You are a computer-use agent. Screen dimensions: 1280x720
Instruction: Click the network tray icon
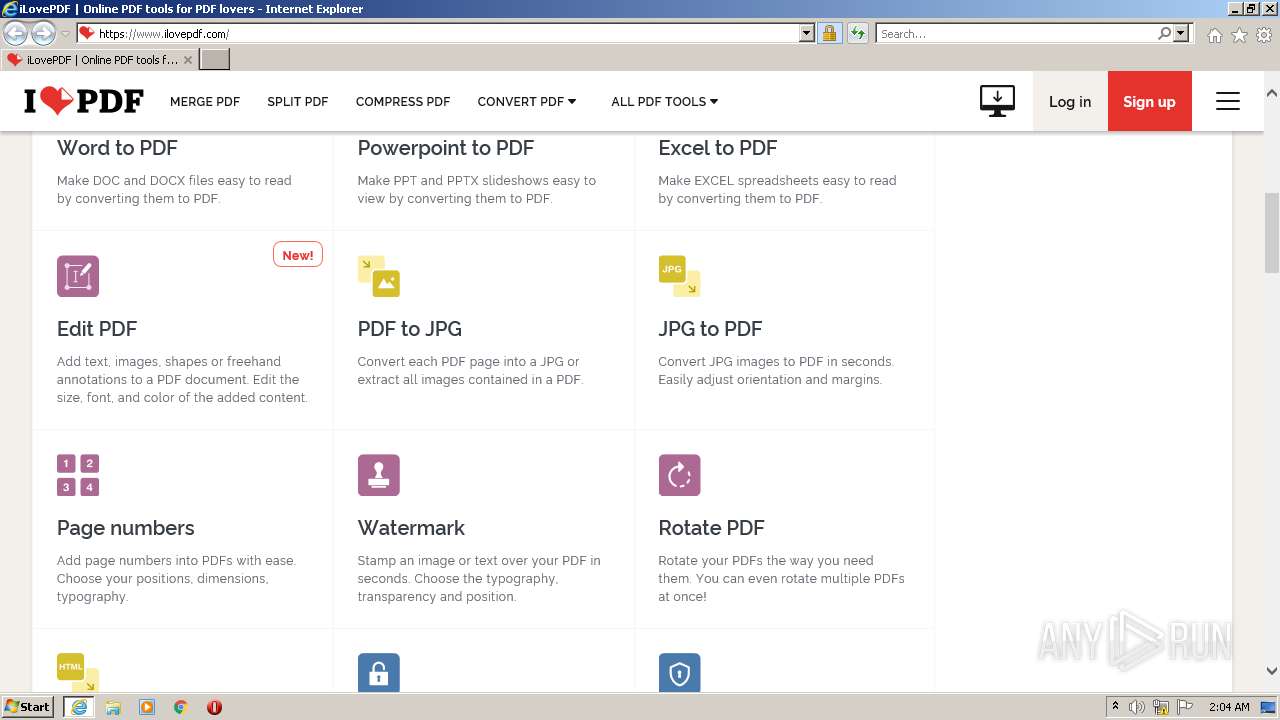click(1161, 707)
